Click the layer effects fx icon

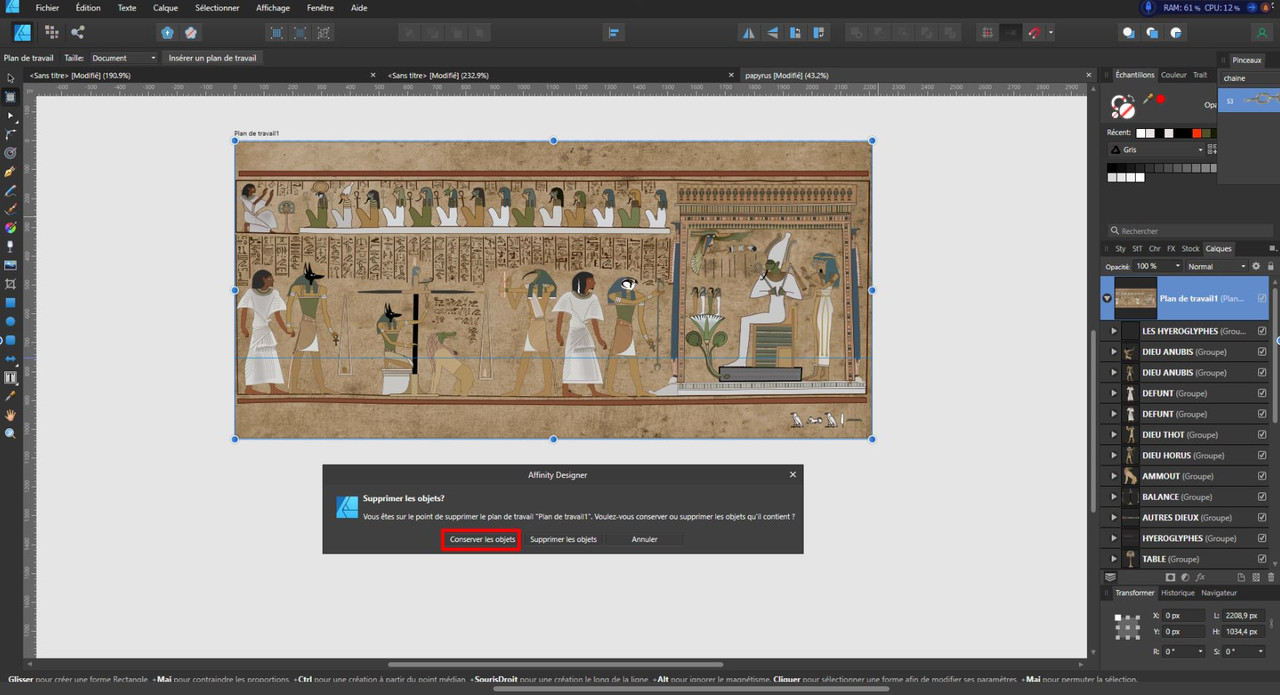tap(1200, 577)
